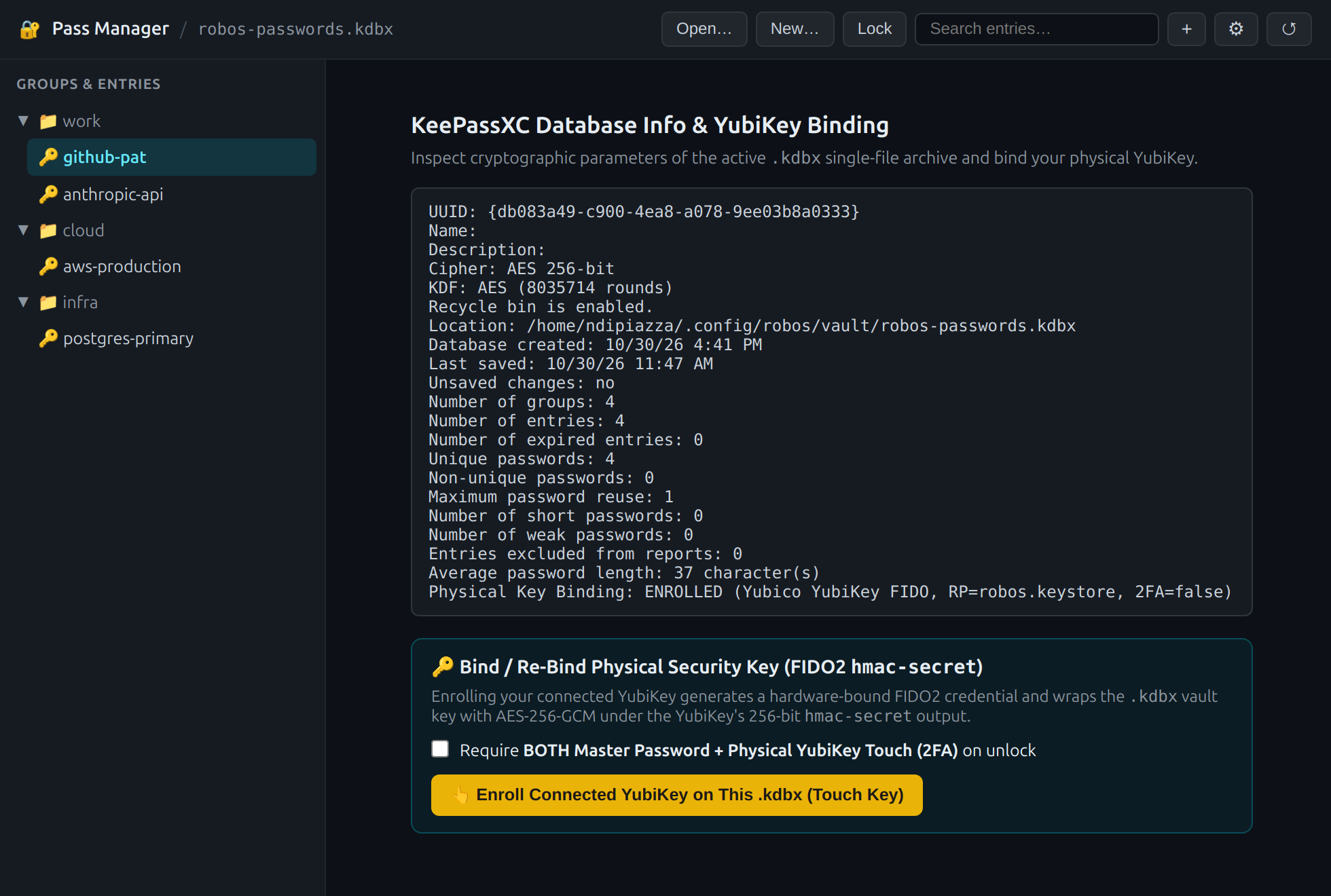The width and height of the screenshot is (1331, 896).
Task: Click the refresh circular arrow icon
Action: point(1288,29)
